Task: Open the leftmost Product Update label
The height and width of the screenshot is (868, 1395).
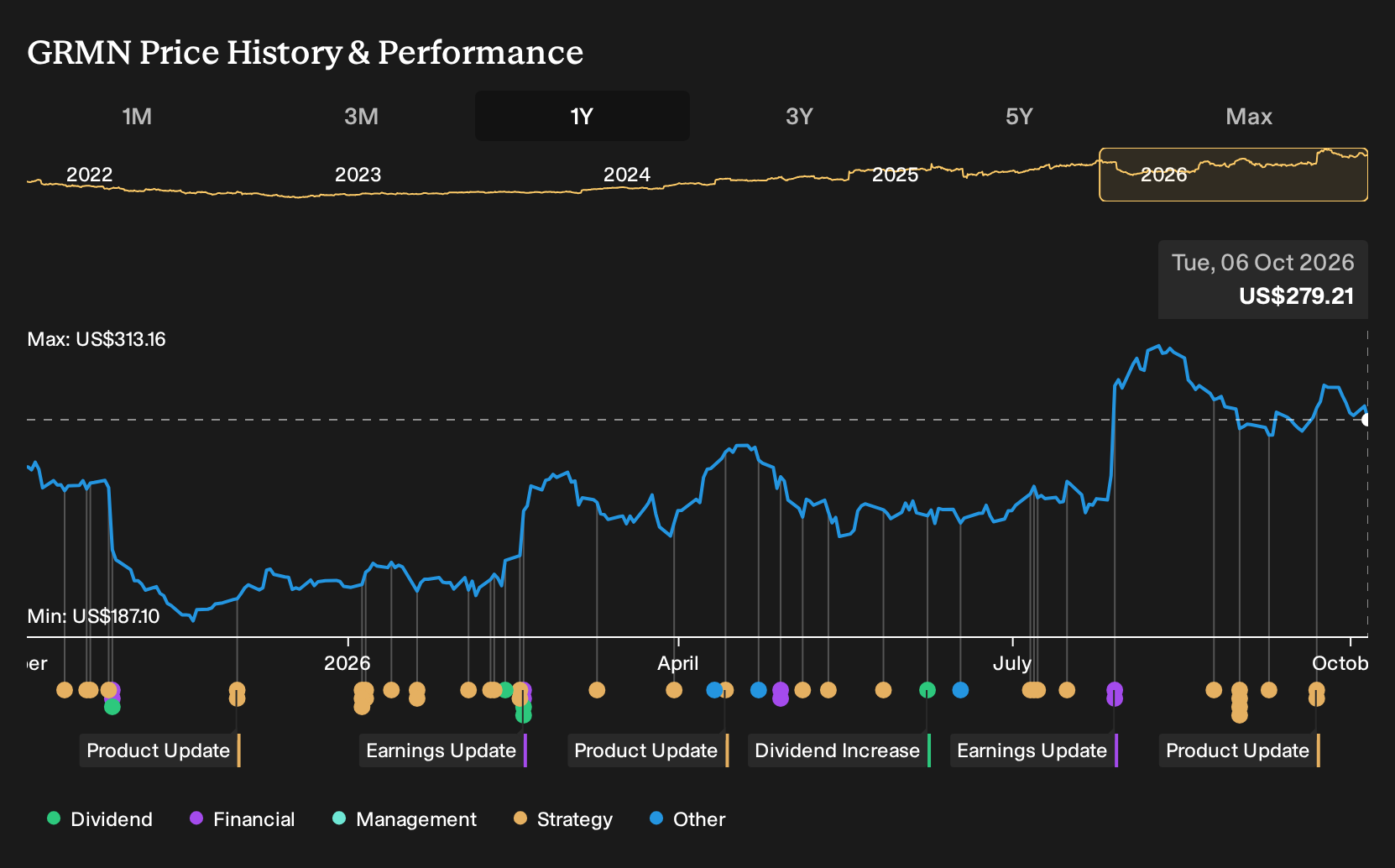Action: [x=160, y=750]
